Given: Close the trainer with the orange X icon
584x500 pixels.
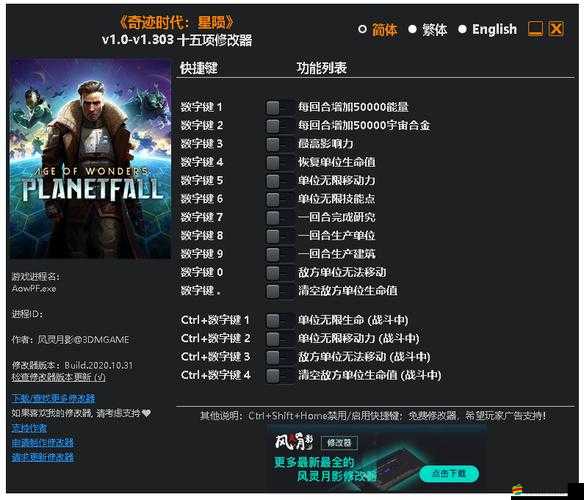Looking at the screenshot, I should click(556, 29).
